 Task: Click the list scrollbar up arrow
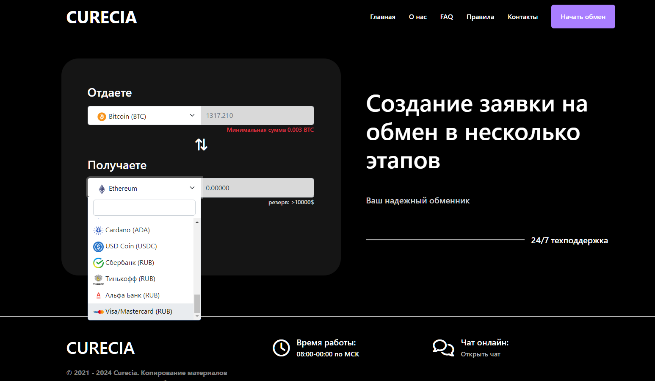click(197, 222)
